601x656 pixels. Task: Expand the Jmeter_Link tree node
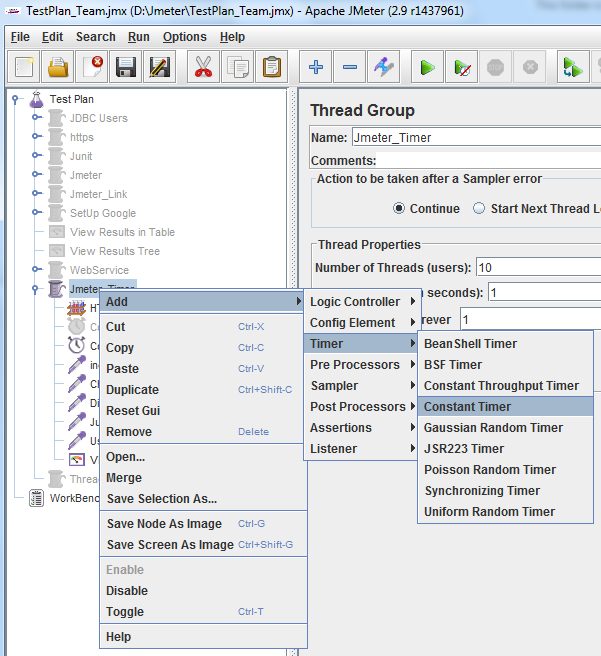click(x=36, y=193)
